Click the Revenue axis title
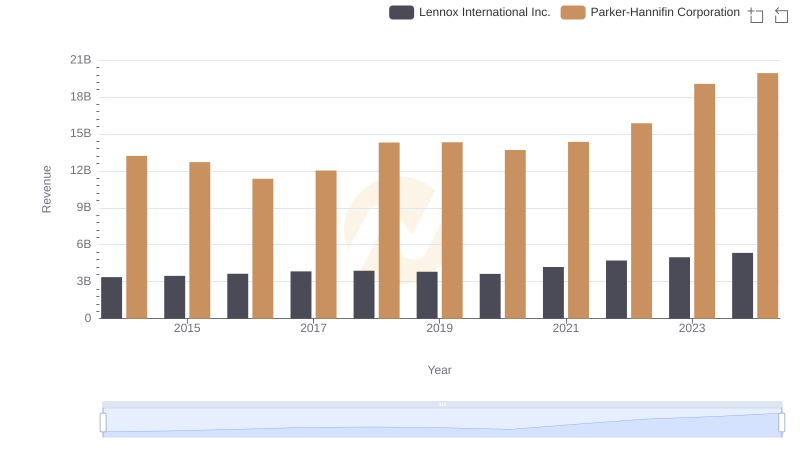 click(46, 189)
